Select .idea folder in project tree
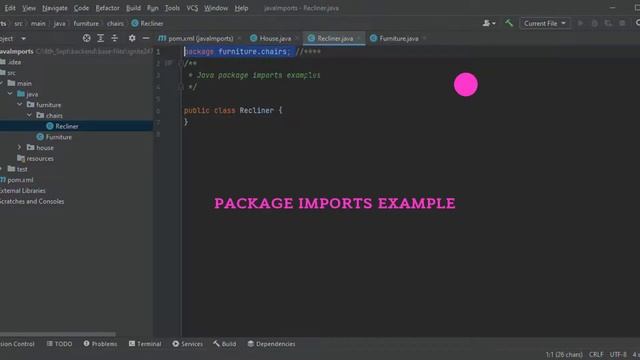Image resolution: width=640 pixels, height=360 pixels. (14, 62)
